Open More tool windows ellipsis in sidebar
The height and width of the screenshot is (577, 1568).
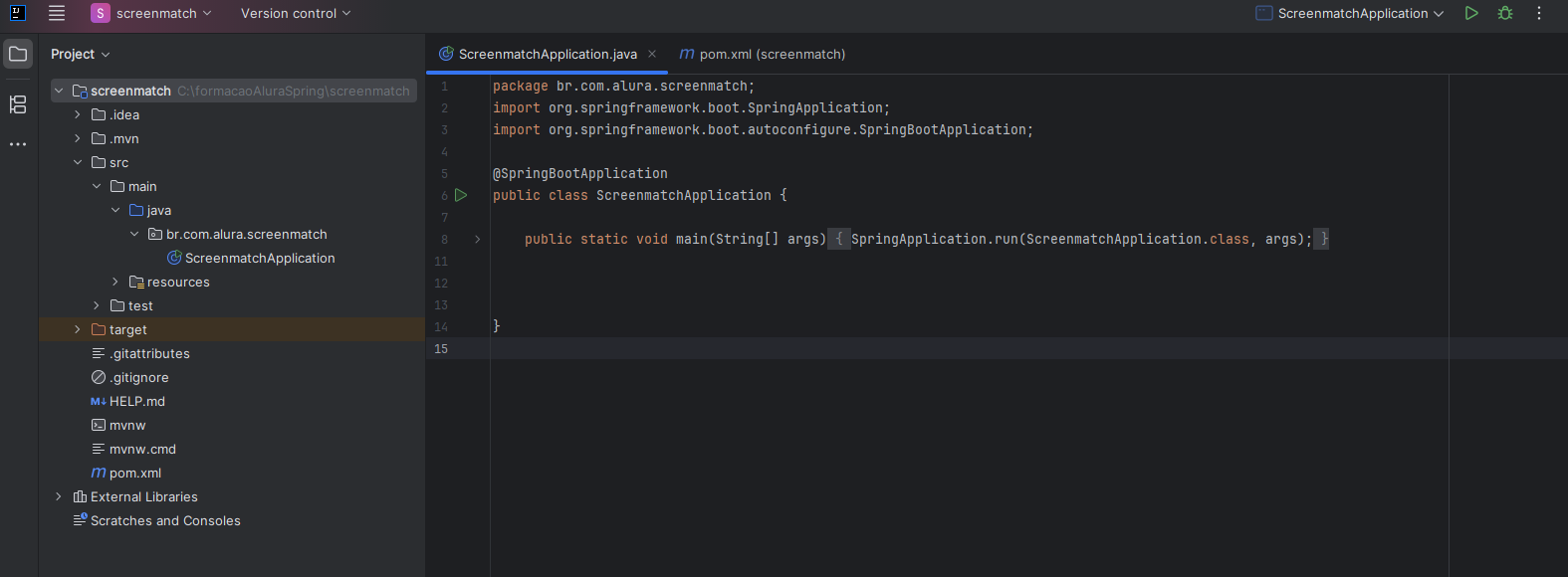[18, 144]
